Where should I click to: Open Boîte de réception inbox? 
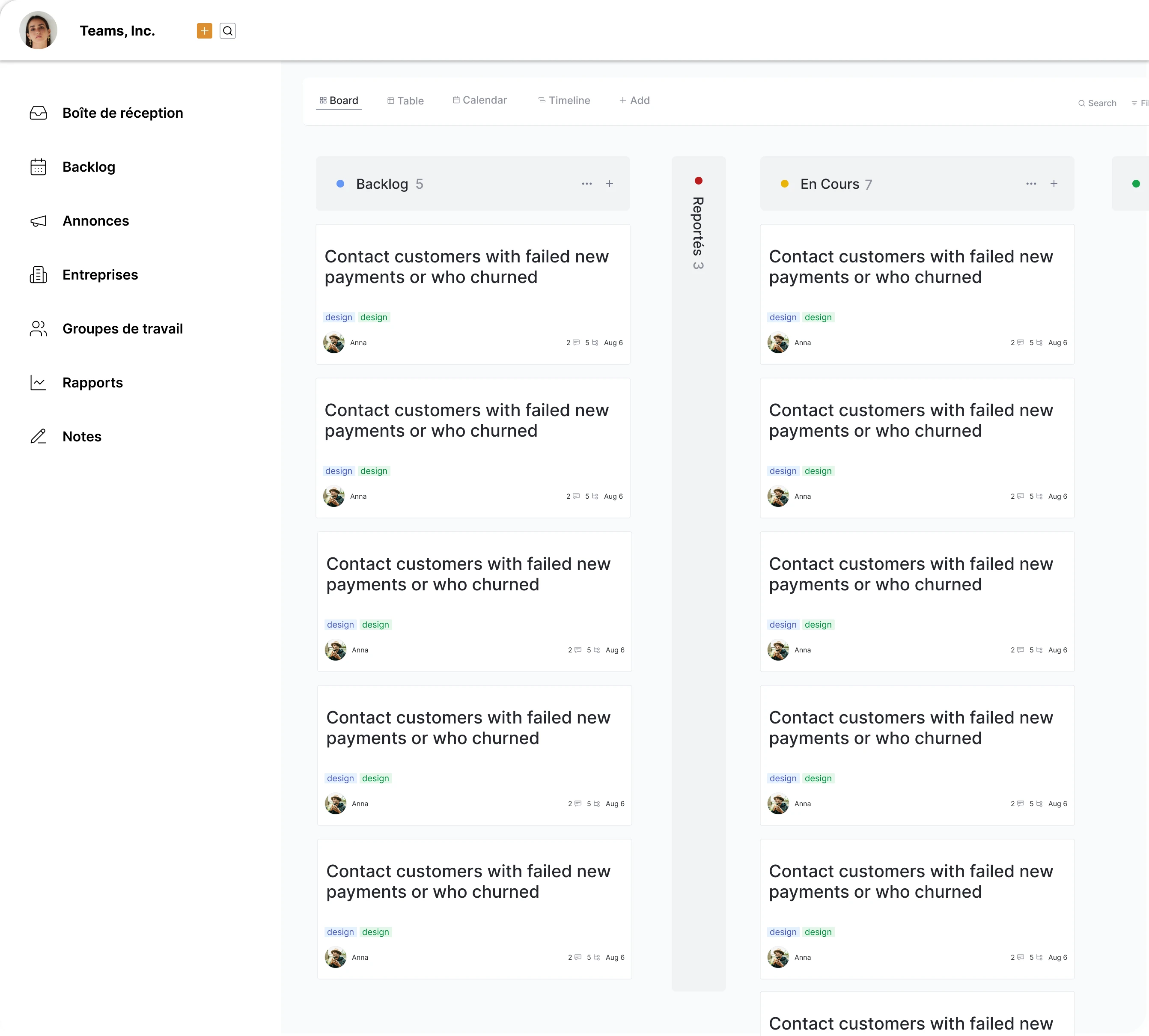coord(122,113)
